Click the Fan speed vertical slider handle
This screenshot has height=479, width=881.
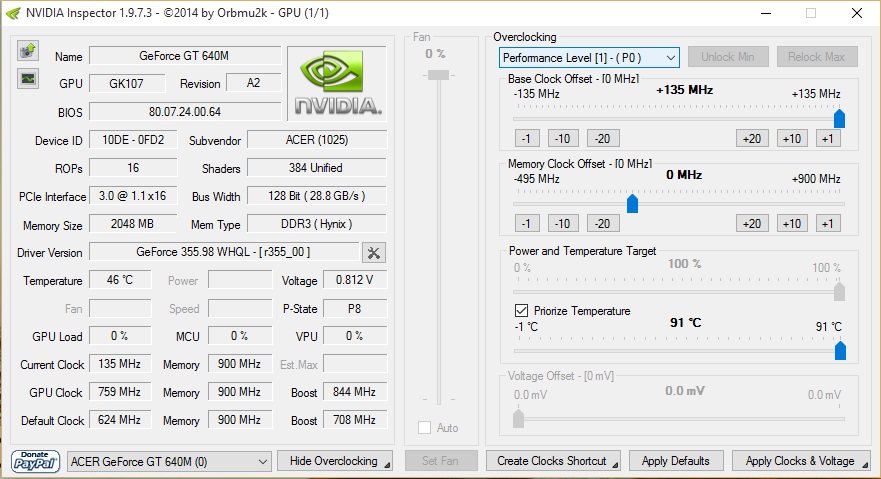(x=438, y=75)
